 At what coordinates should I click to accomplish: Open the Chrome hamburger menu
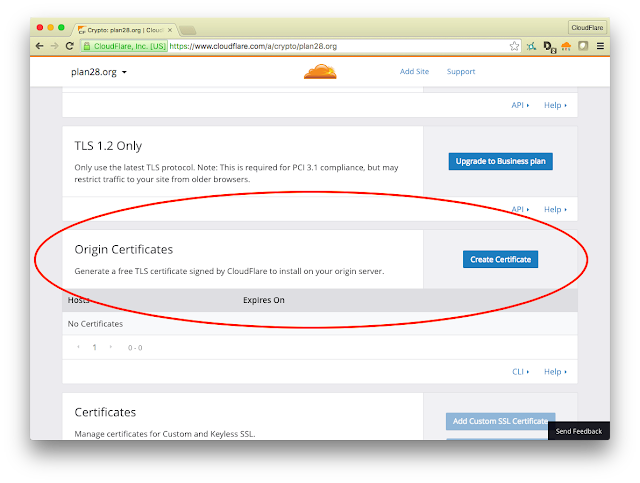(600, 46)
